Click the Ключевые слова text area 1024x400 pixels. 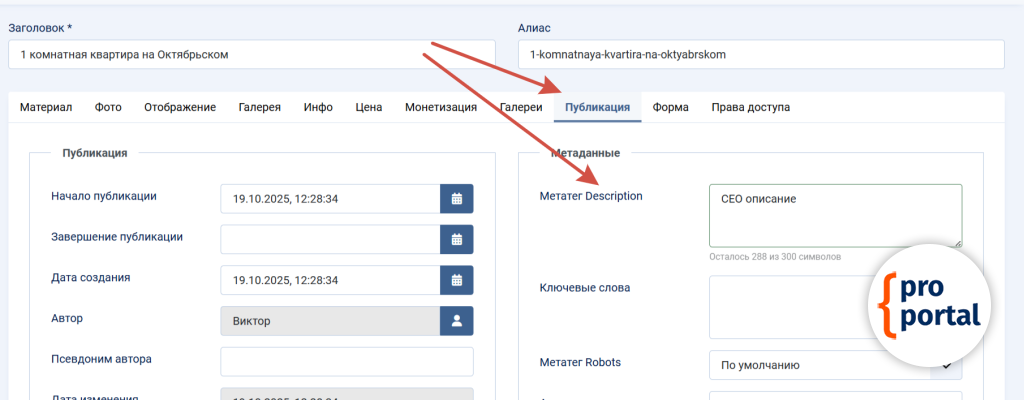[790, 307]
